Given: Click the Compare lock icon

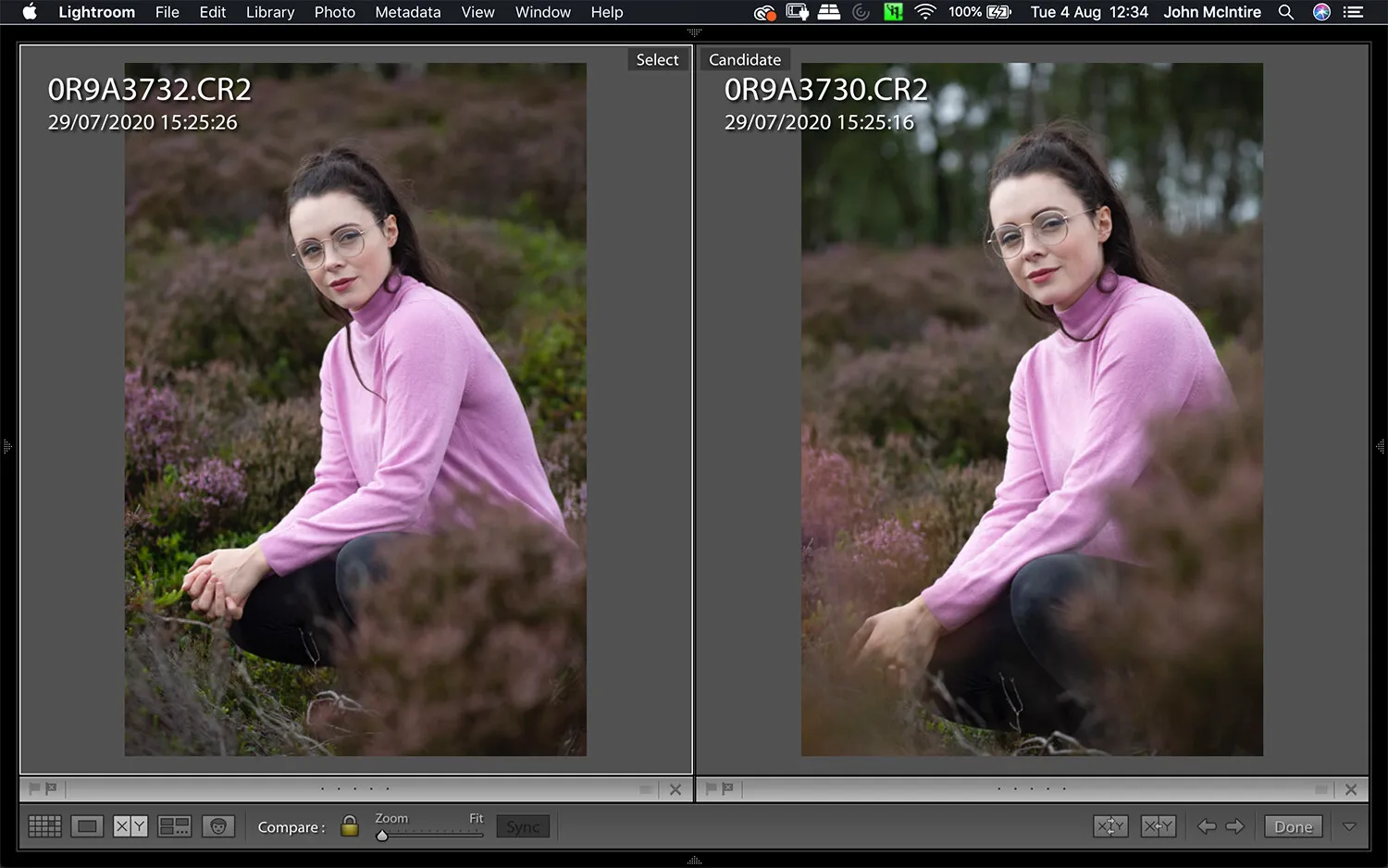Looking at the screenshot, I should click(x=349, y=825).
